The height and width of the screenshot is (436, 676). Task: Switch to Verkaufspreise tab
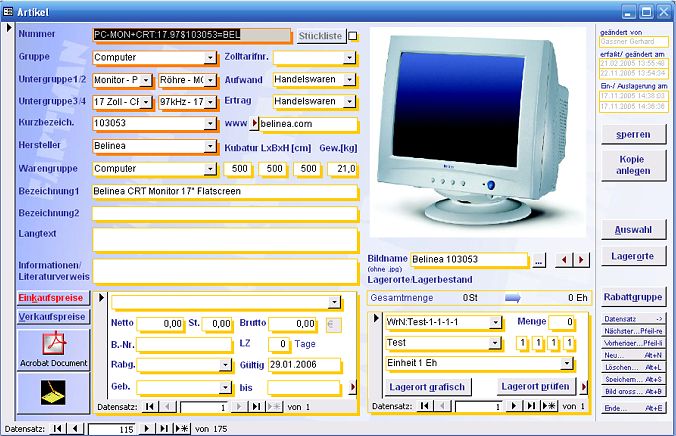[x=53, y=317]
